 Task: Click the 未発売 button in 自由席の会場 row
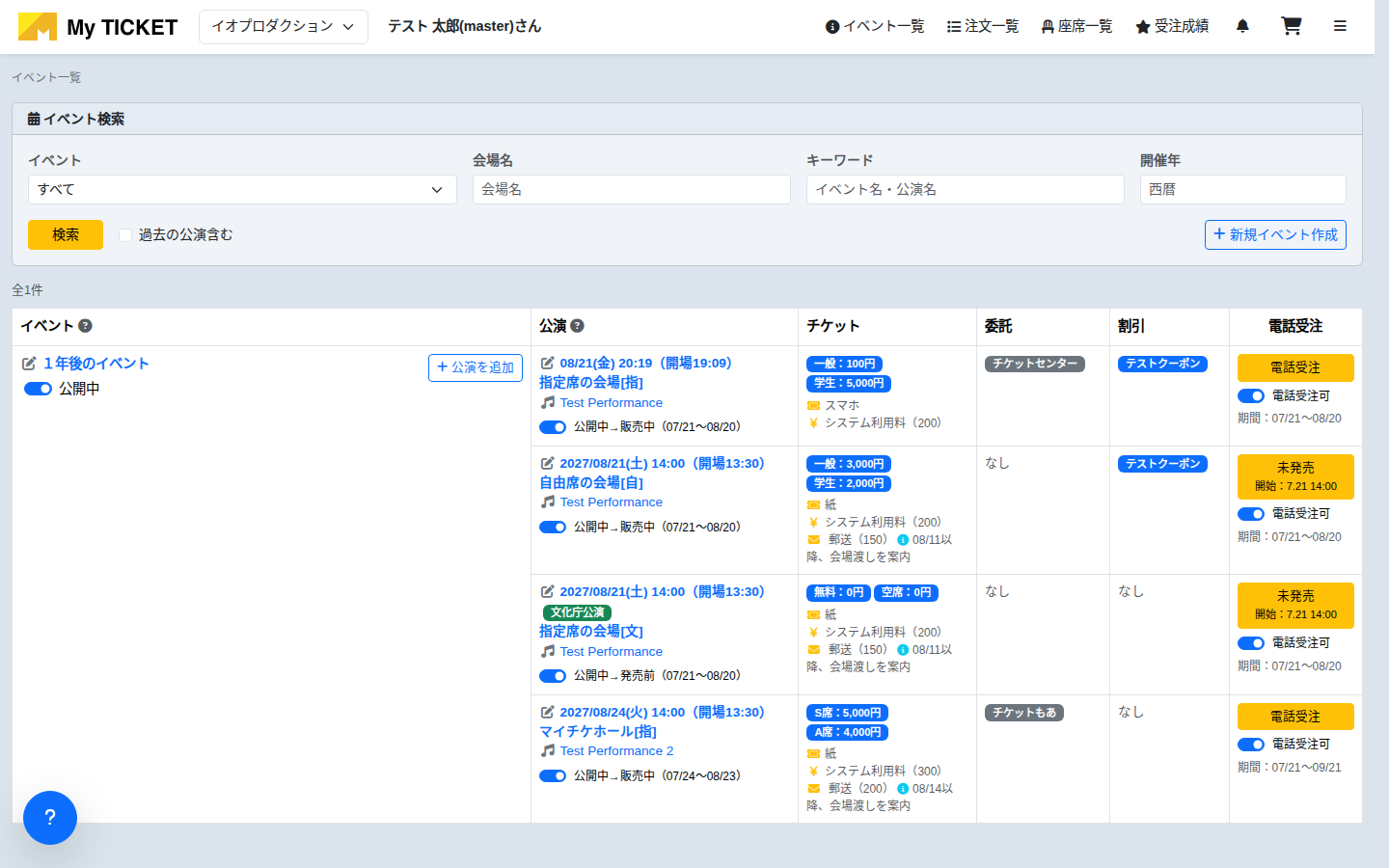pyautogui.click(x=1295, y=476)
